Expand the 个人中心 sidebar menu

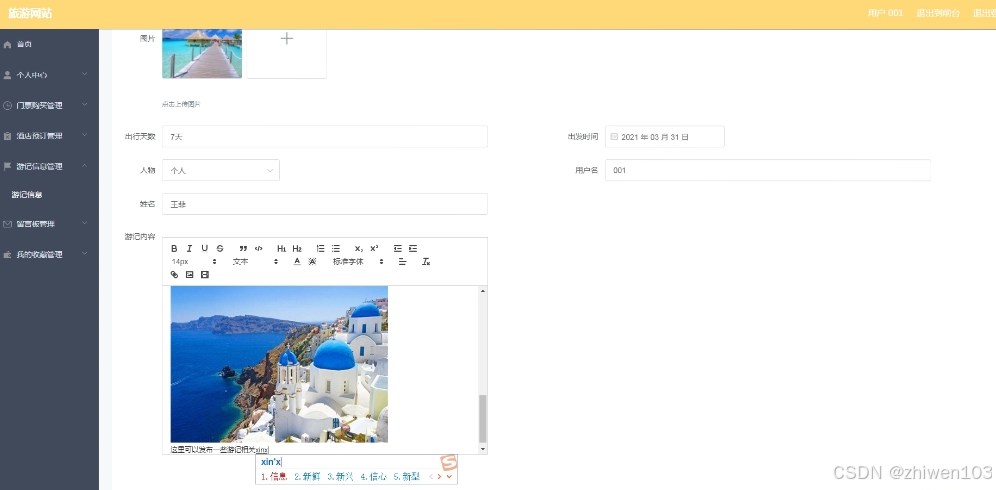point(50,75)
